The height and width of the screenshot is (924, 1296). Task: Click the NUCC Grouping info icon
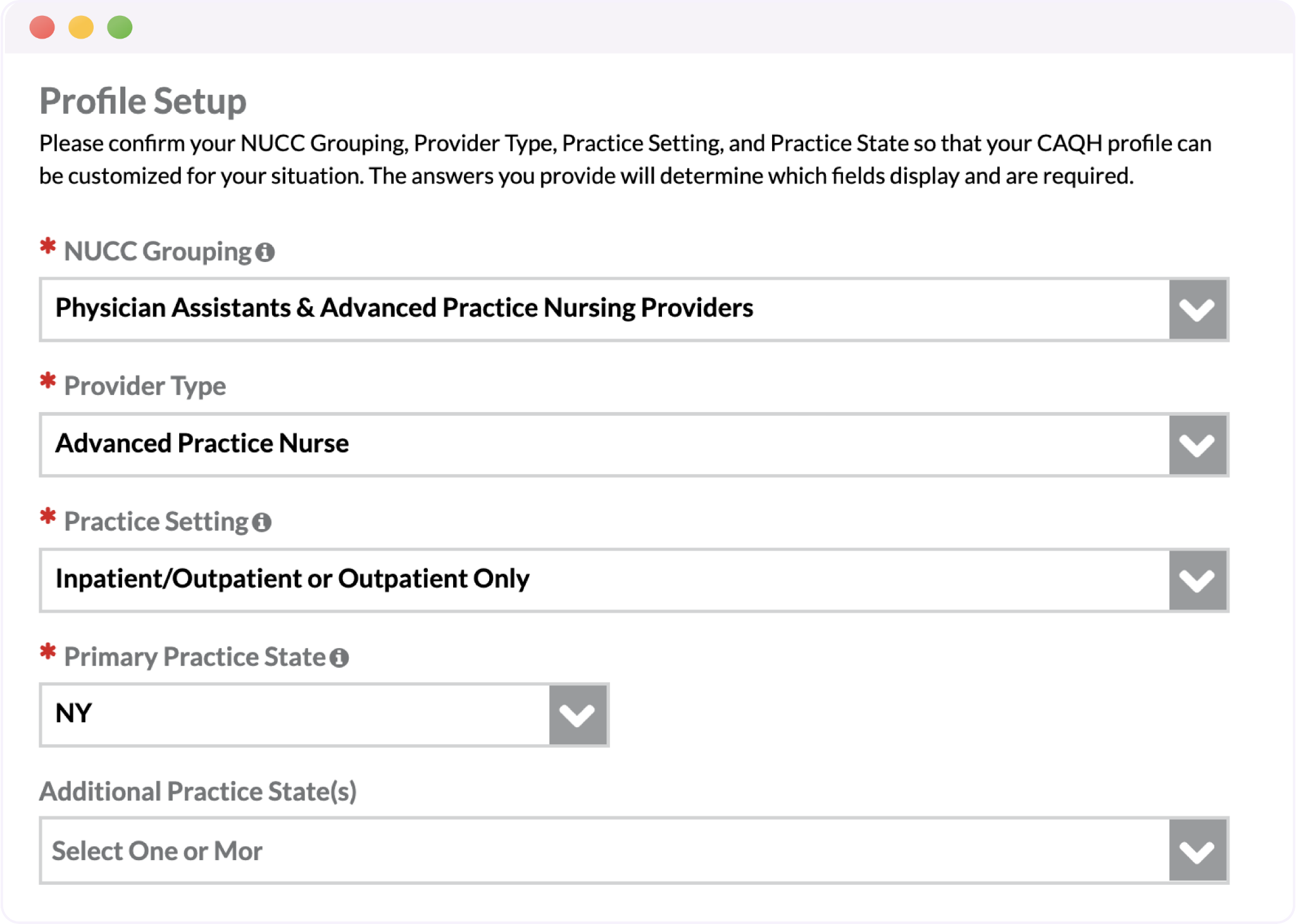(265, 253)
